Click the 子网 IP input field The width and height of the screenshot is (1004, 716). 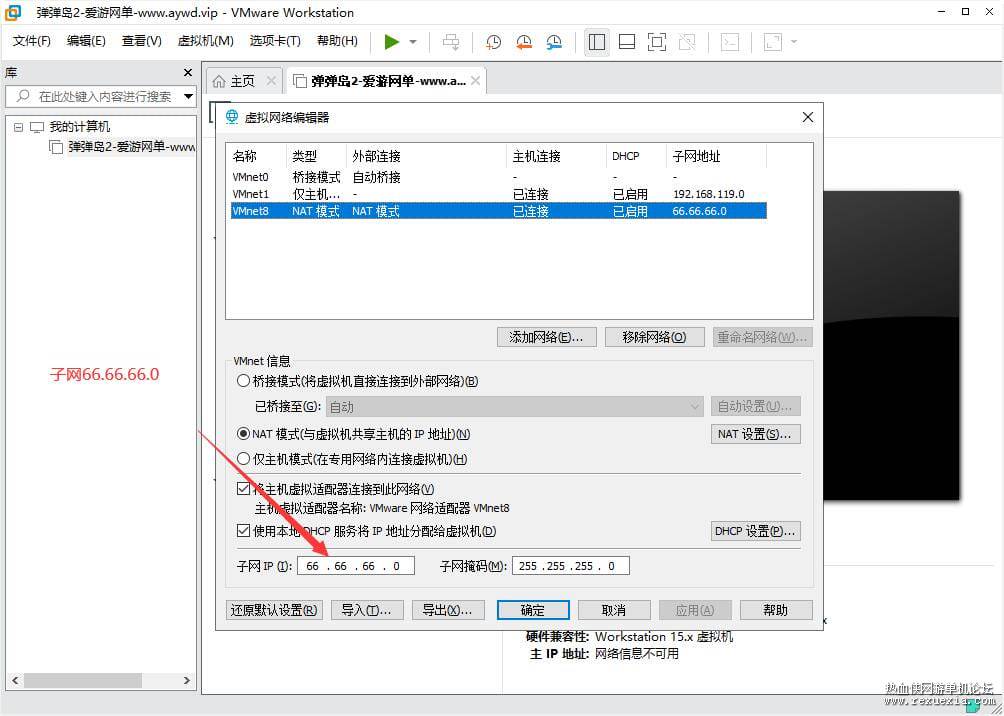pos(355,565)
